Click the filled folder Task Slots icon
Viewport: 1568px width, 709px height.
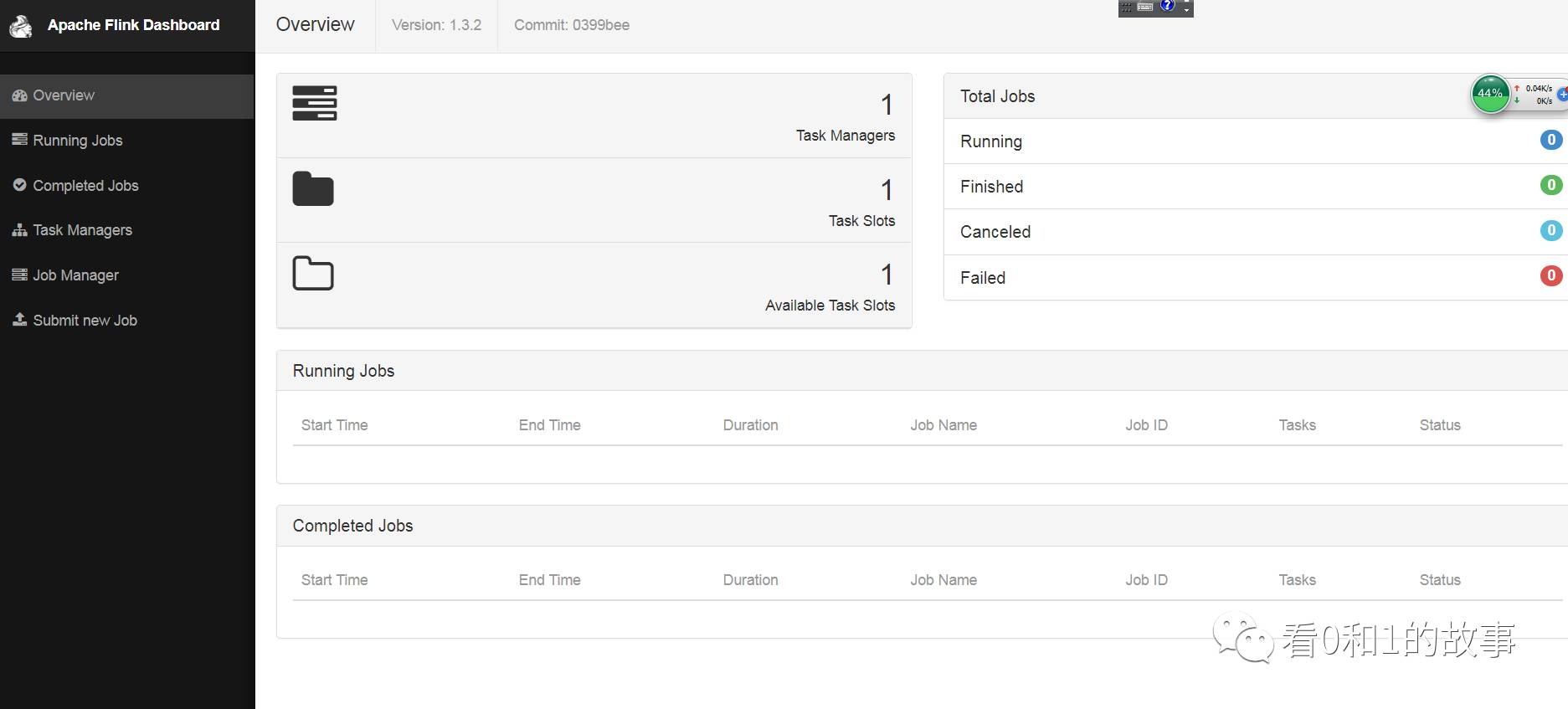click(x=313, y=188)
